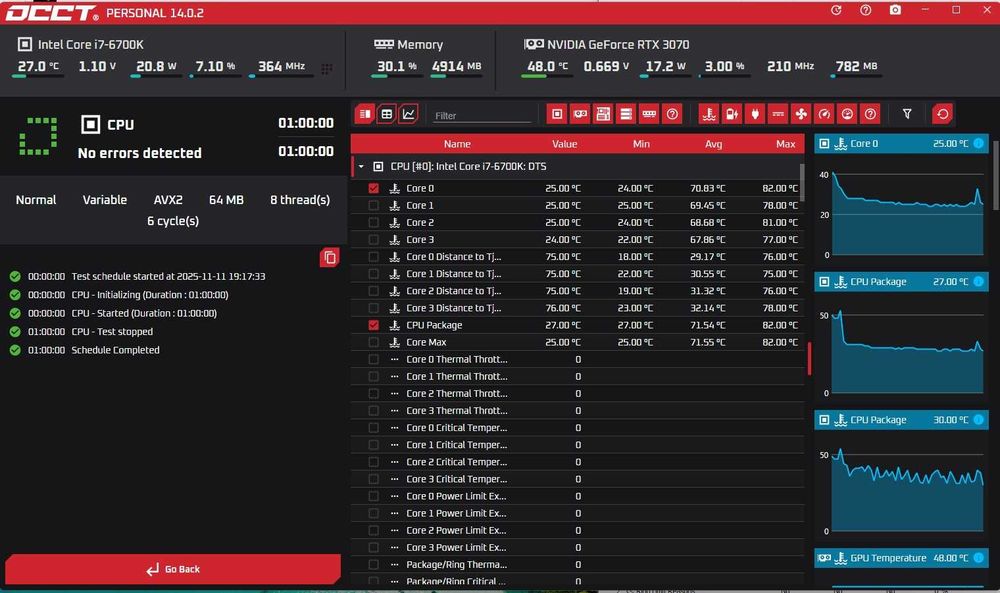Filter sensors by temperature type
The width and height of the screenshot is (1000, 593).
[709, 114]
